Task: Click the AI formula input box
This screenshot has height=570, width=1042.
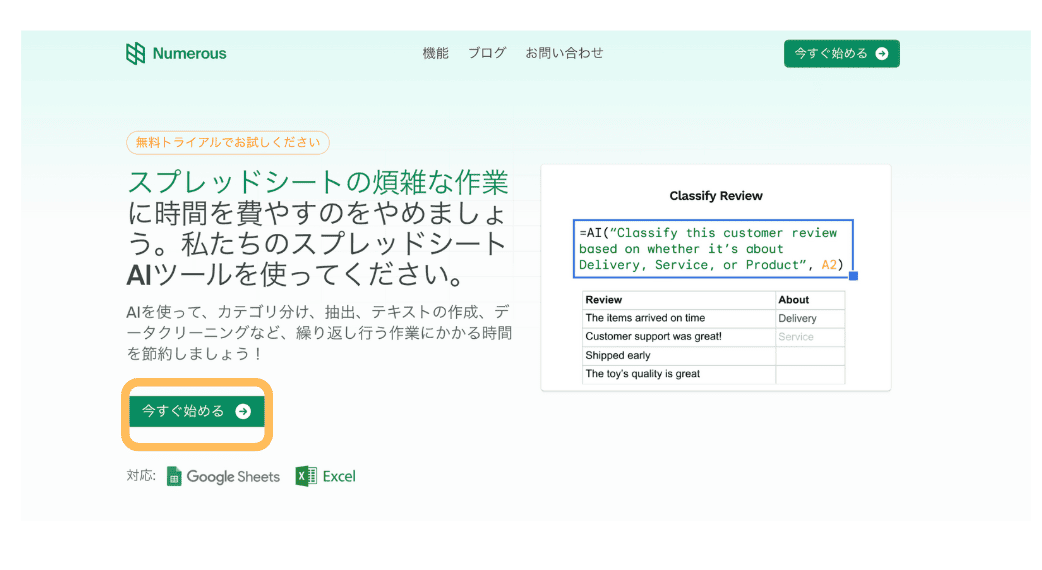Action: pos(713,248)
